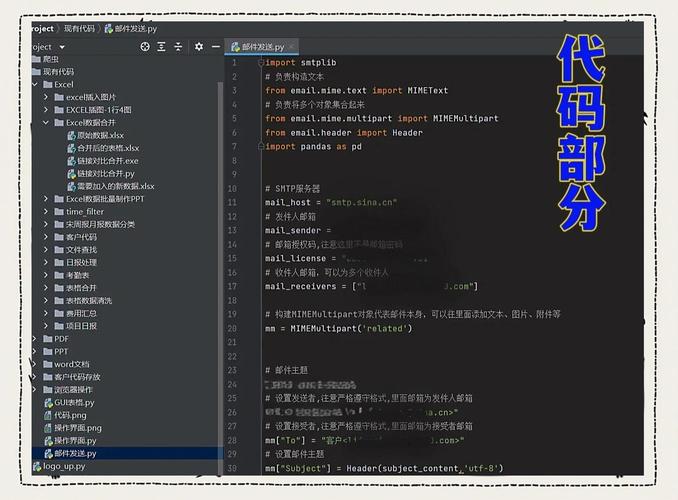Select 邮件发送.py in the project tree
This screenshot has height=500, width=678.
(x=75, y=453)
